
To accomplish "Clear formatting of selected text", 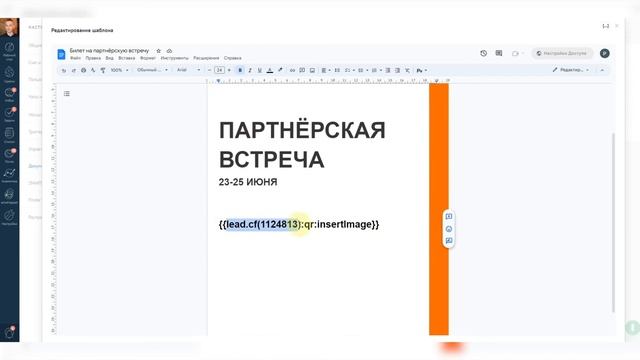I will click(407, 70).
